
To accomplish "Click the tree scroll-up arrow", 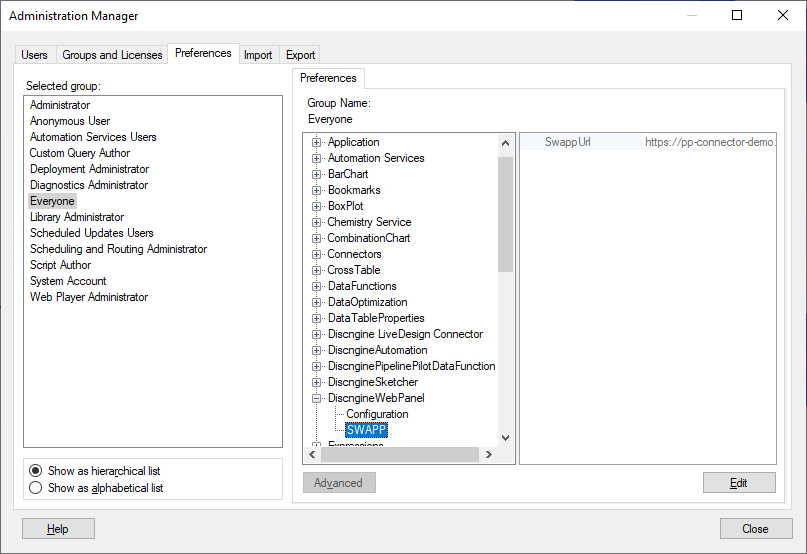I will pos(505,143).
